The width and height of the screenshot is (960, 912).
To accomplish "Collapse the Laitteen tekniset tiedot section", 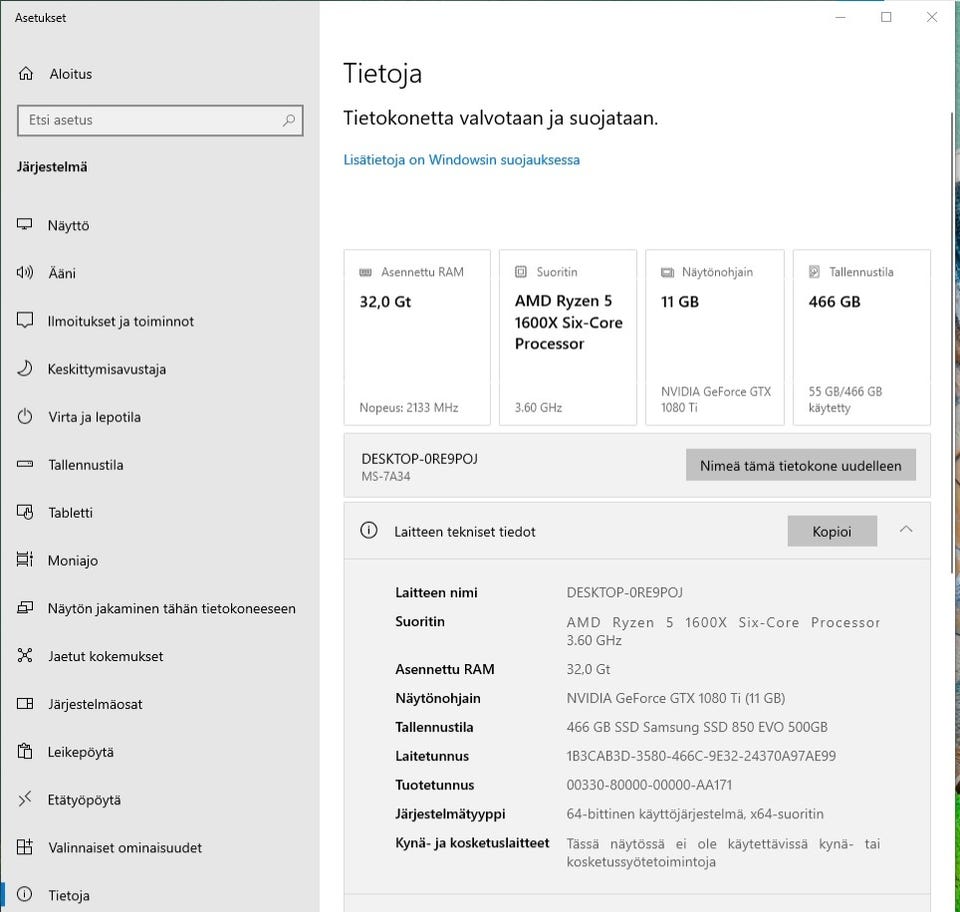I will [x=906, y=529].
